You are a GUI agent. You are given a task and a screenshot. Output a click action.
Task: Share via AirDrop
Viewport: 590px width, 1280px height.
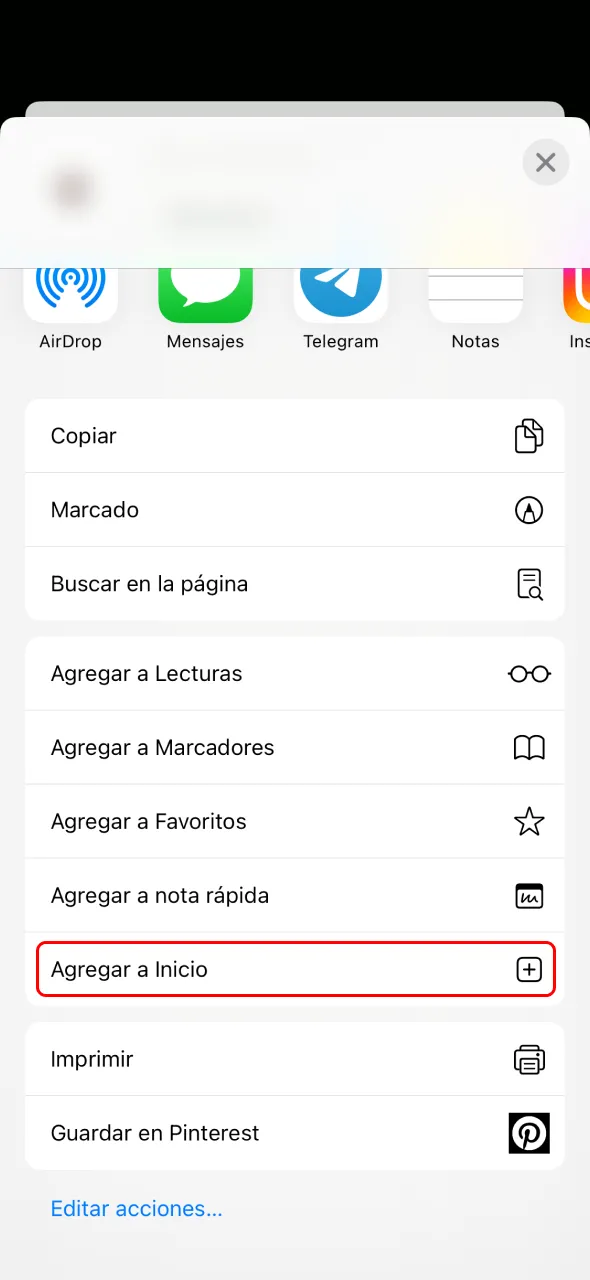click(x=70, y=295)
